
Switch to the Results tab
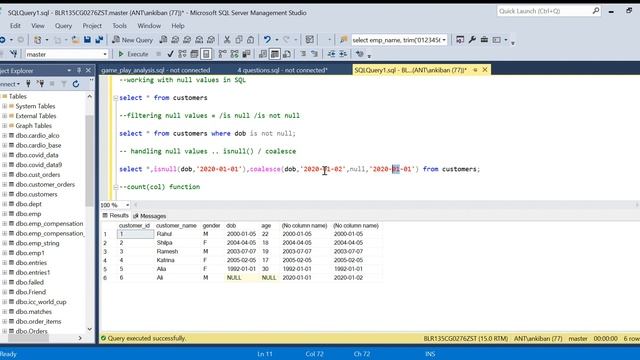[x=116, y=216]
